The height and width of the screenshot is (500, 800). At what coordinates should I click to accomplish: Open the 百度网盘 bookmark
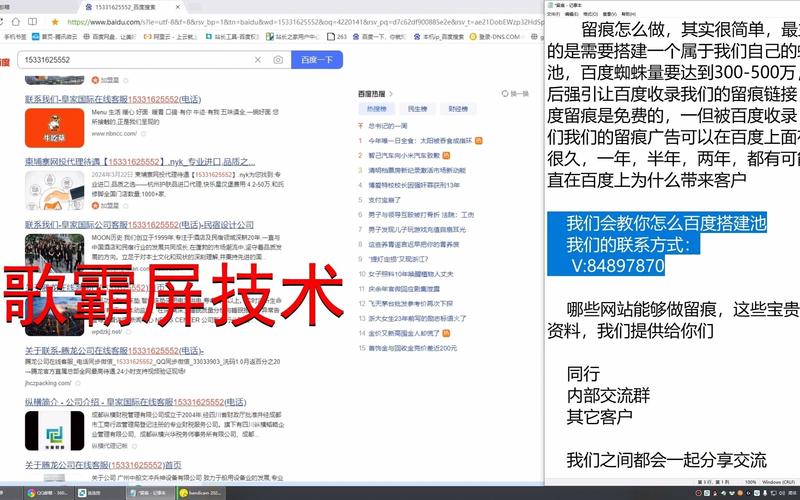point(109,37)
